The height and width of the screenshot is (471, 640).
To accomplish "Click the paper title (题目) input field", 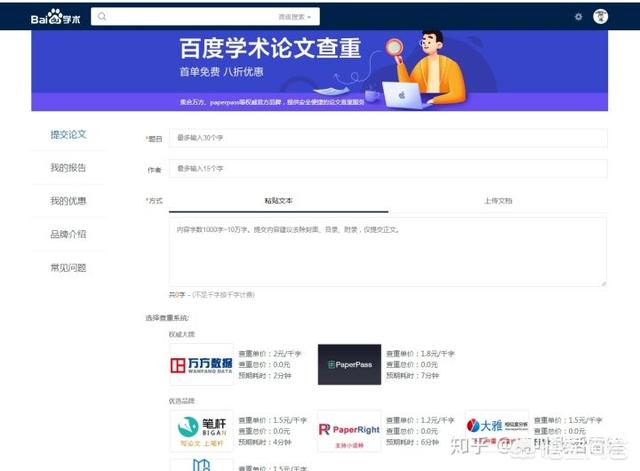I will 388,138.
